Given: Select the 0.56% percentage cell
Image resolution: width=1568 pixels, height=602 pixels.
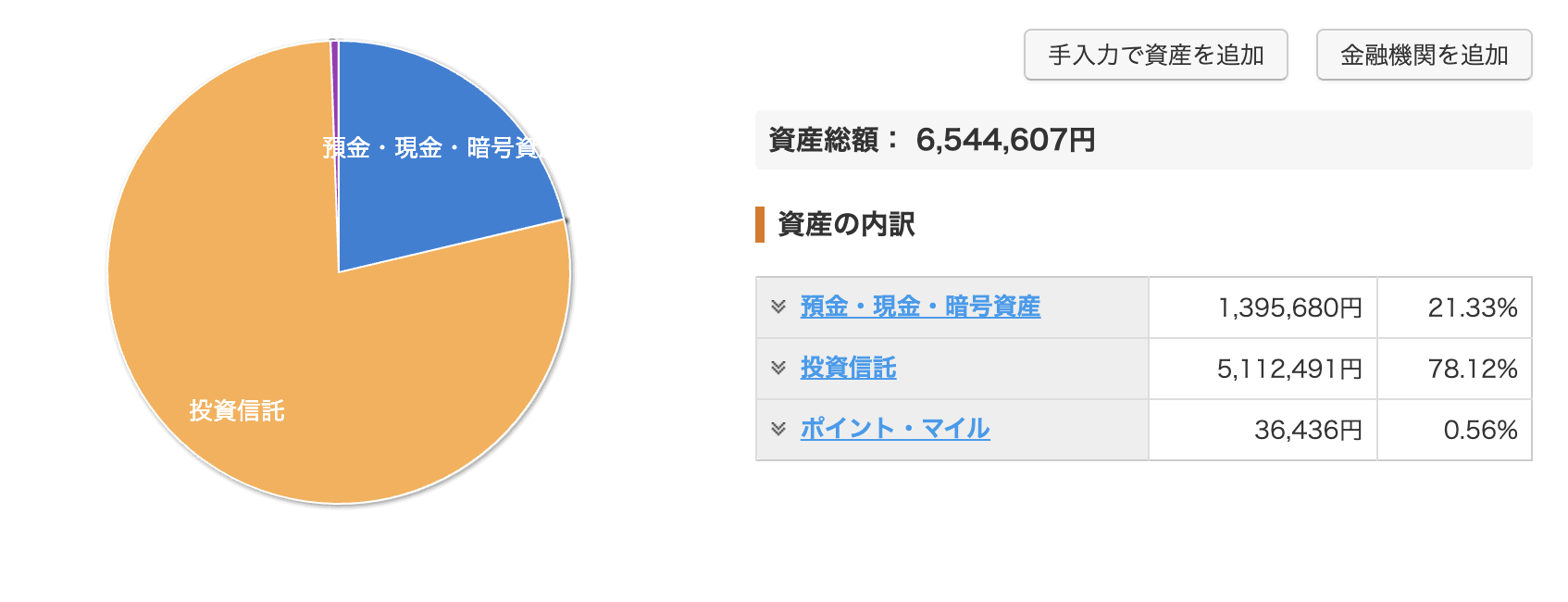Looking at the screenshot, I should (1454, 430).
